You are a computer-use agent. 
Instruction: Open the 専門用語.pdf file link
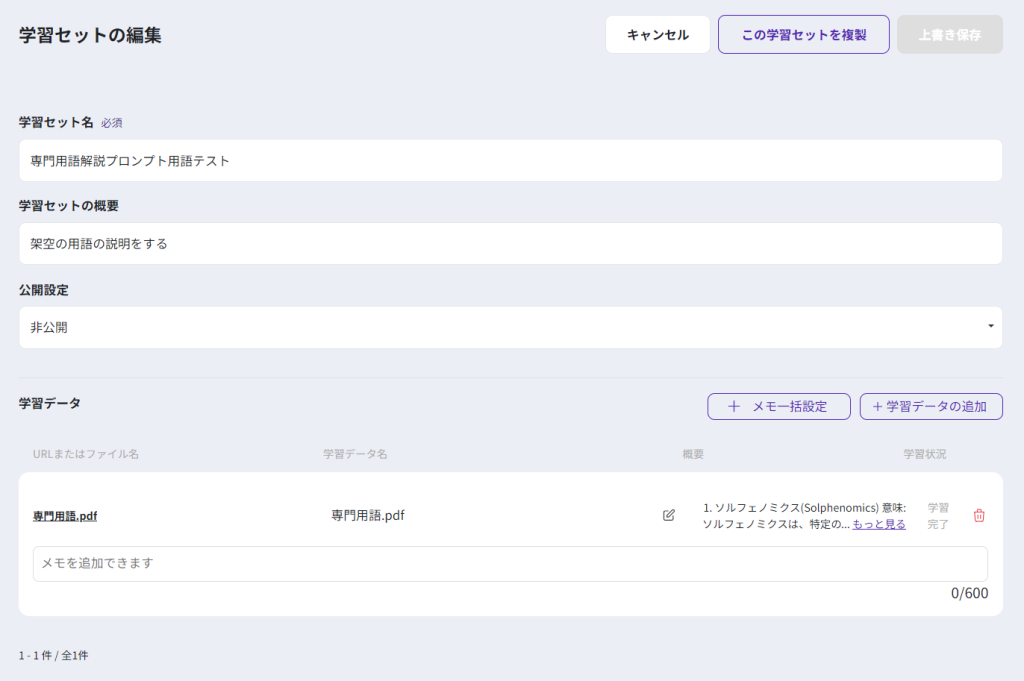pyautogui.click(x=65, y=516)
